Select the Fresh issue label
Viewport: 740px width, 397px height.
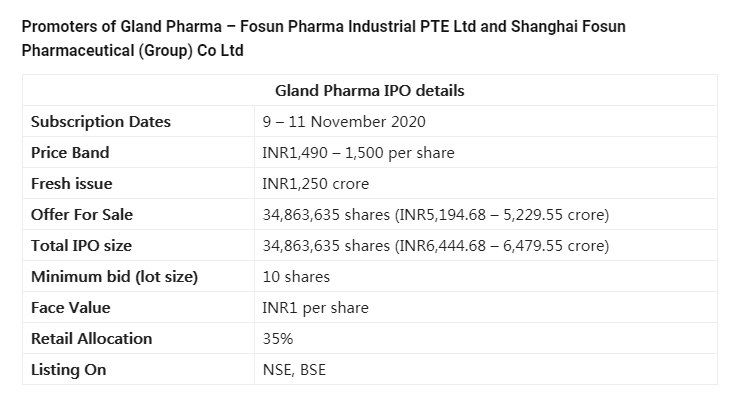[71, 184]
